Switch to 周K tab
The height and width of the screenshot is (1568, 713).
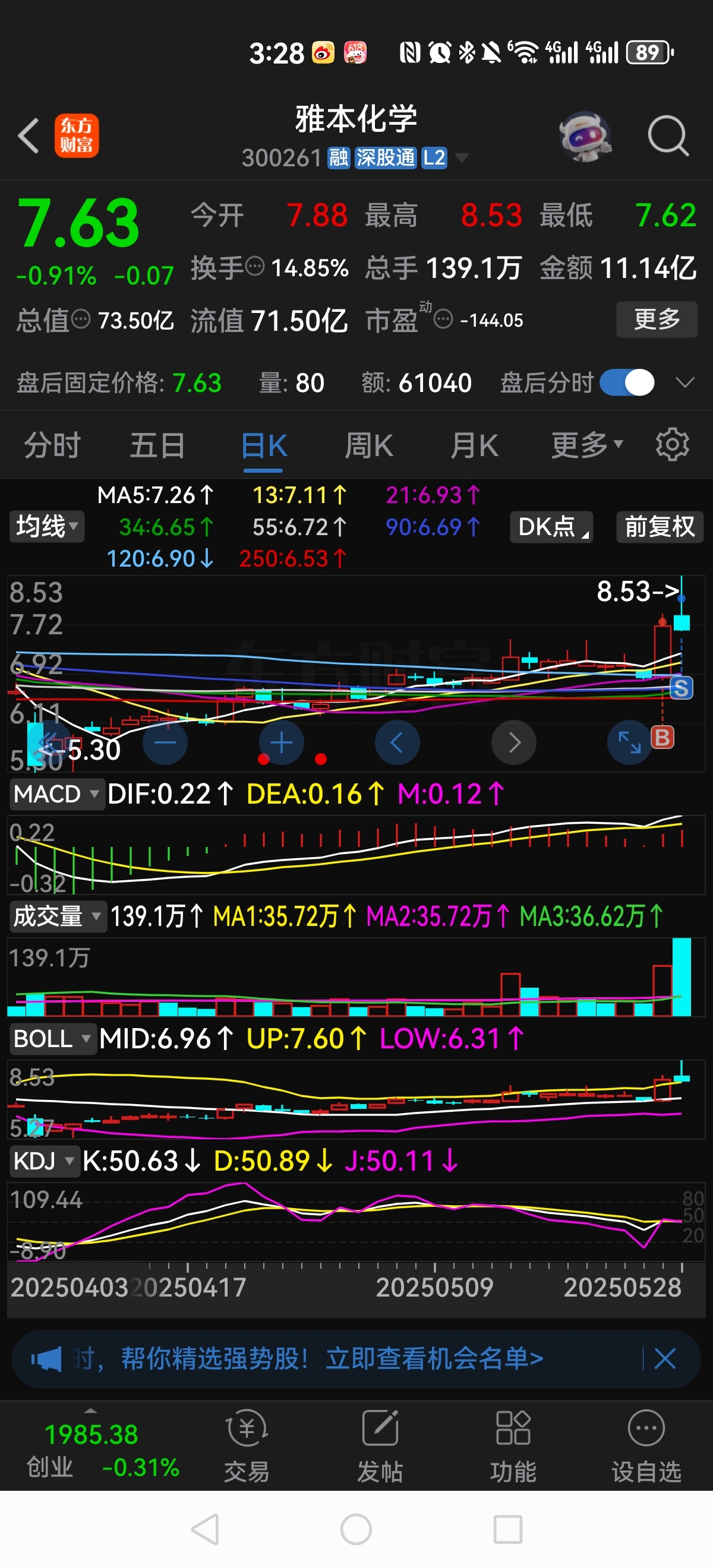[369, 445]
